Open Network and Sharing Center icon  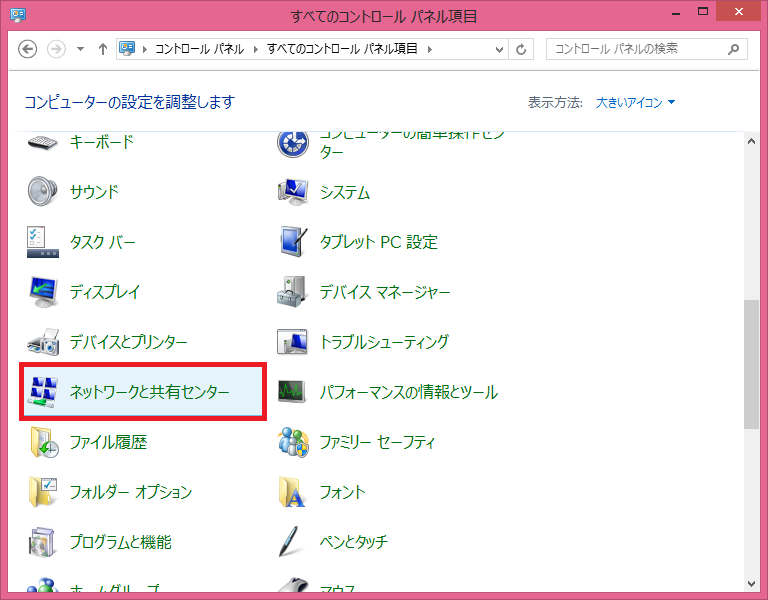pyautogui.click(x=43, y=392)
